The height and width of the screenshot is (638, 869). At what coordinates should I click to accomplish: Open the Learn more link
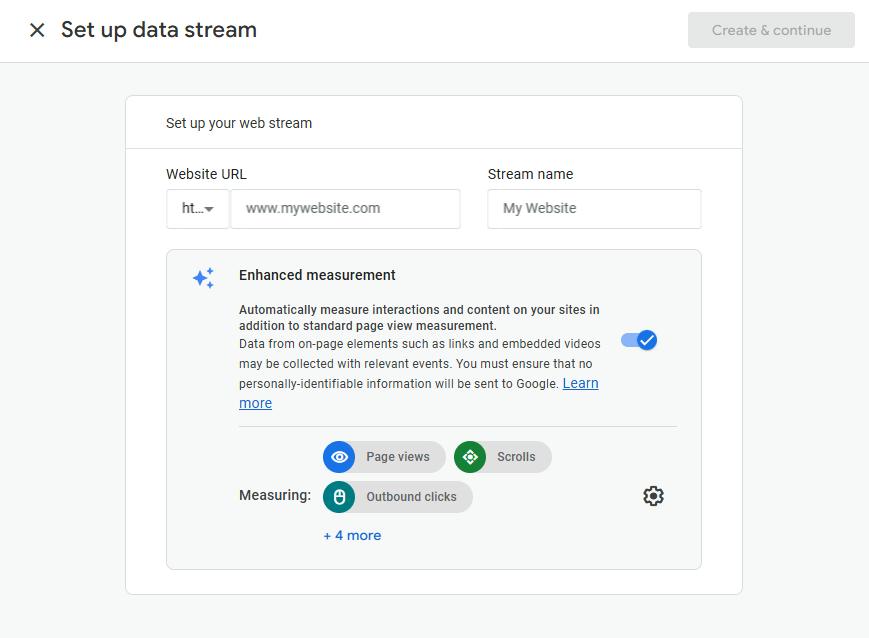[x=580, y=383]
